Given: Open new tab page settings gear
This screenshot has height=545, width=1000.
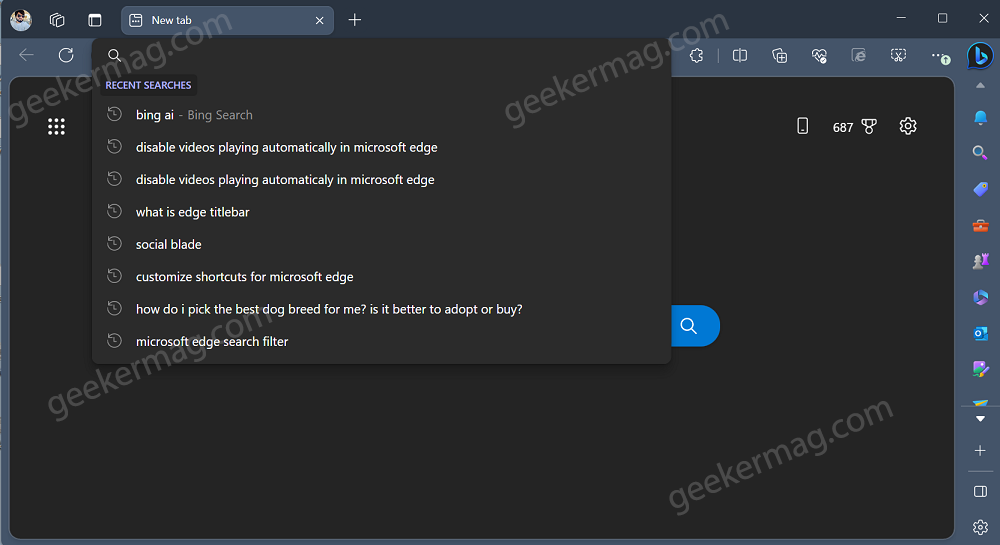Looking at the screenshot, I should pyautogui.click(x=908, y=126).
